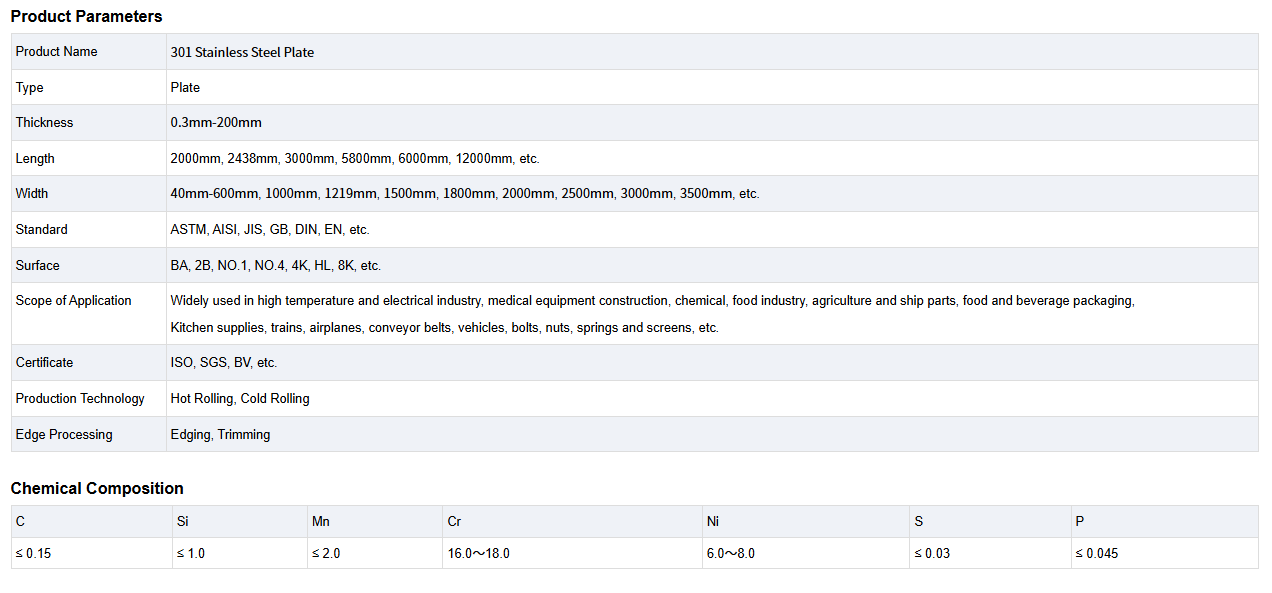
Task: Click the Ni column header
Action: click(713, 521)
